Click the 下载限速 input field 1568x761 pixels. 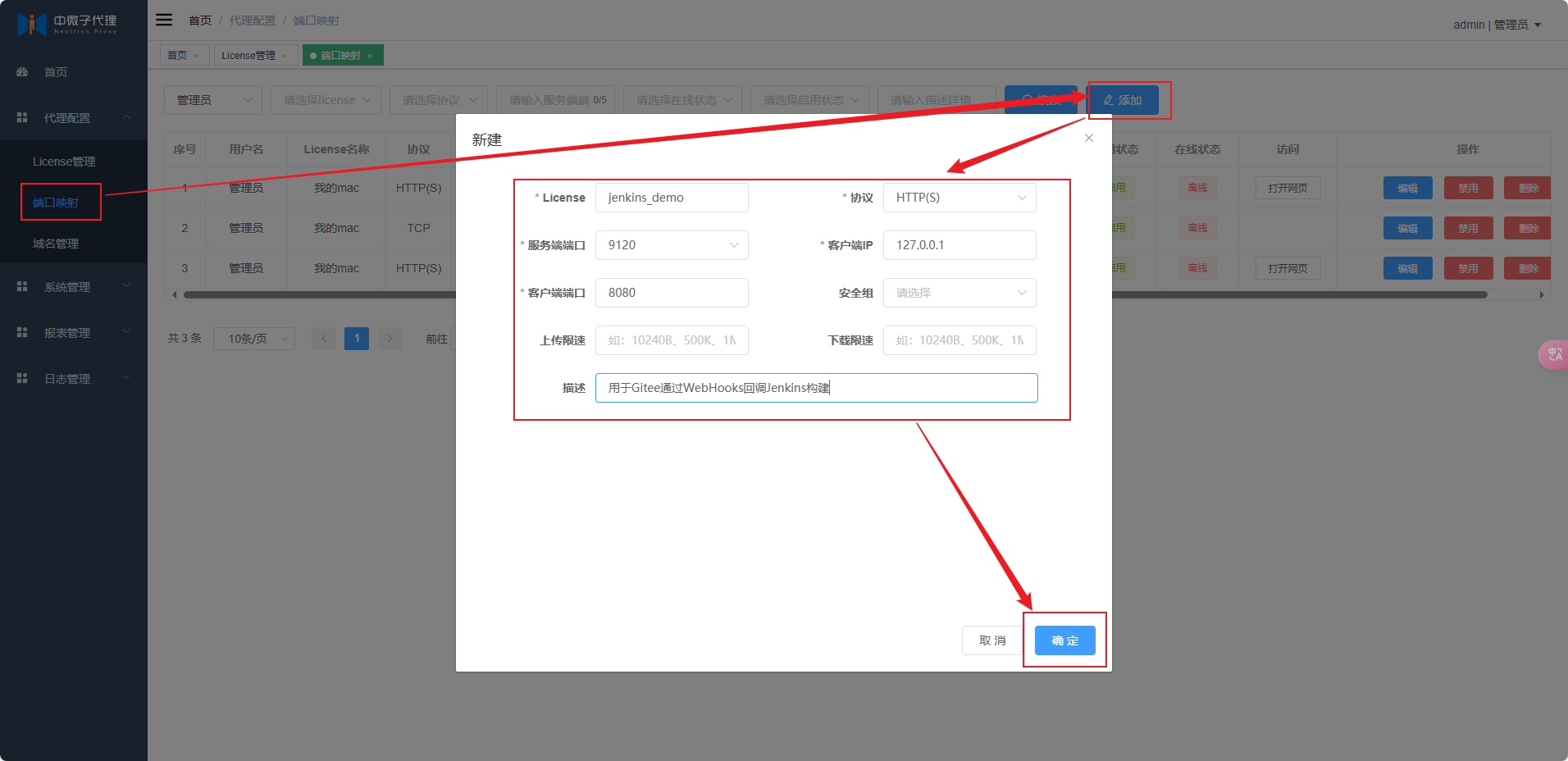tap(959, 340)
